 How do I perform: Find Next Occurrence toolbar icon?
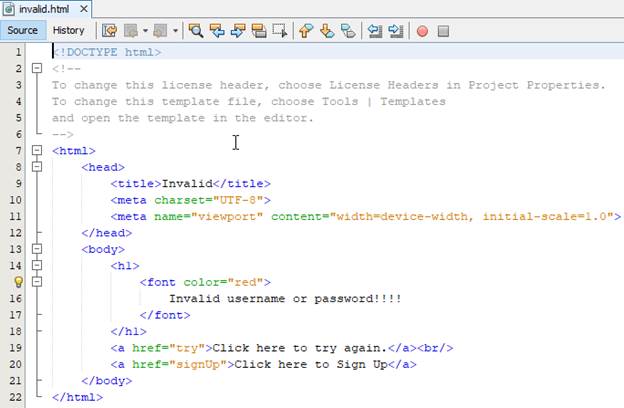(238, 31)
